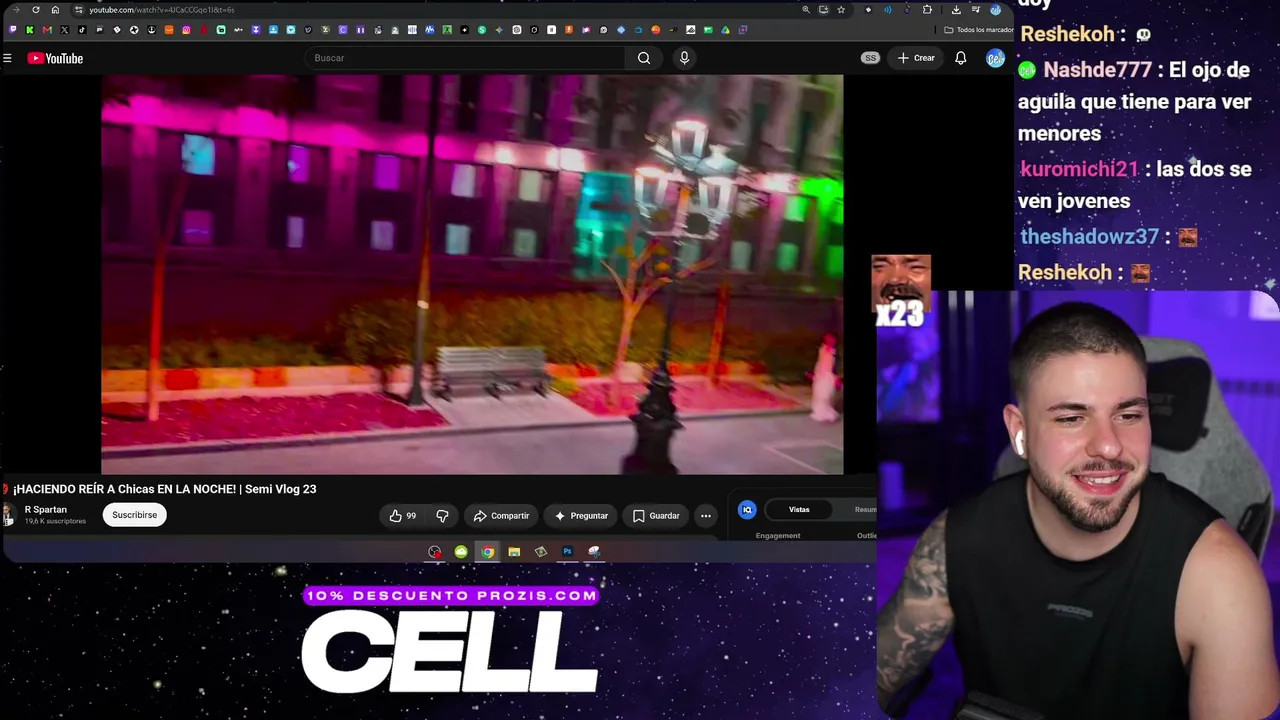
Task: Open the YouTube account avatar menu
Action: 994,58
